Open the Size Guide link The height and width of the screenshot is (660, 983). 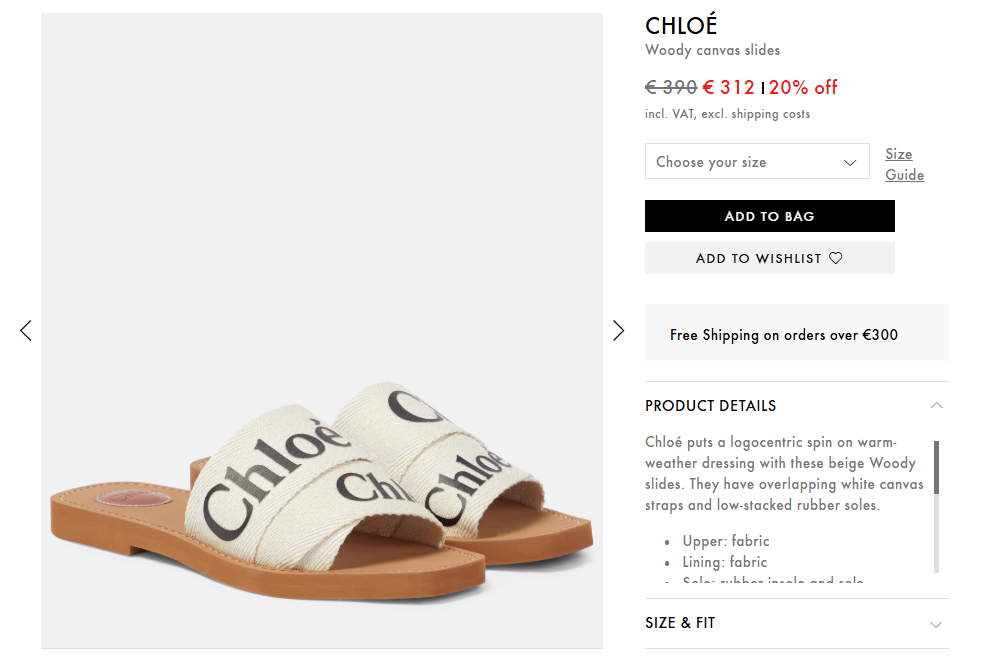tap(904, 164)
